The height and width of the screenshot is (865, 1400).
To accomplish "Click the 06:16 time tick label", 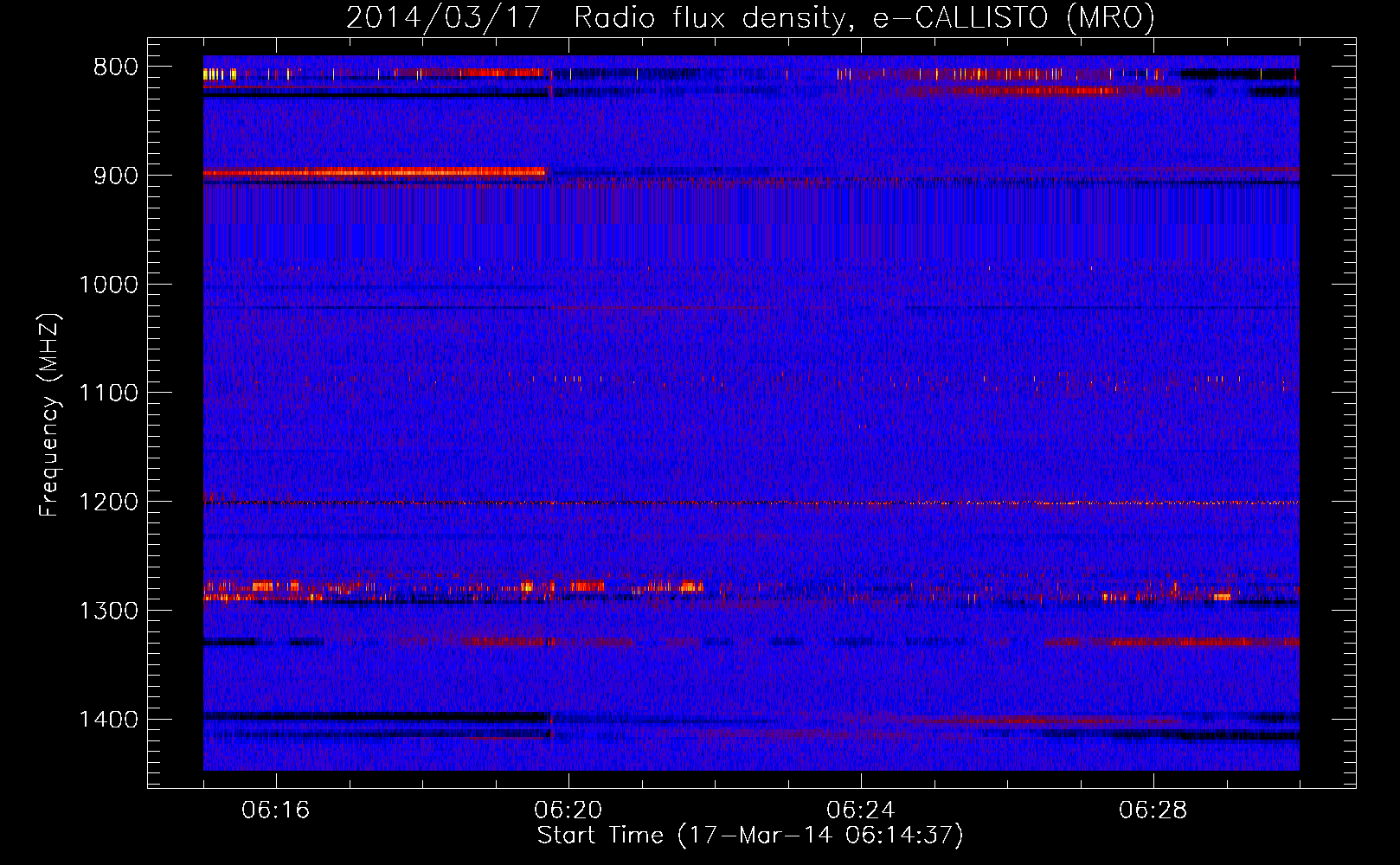I will tap(276, 811).
